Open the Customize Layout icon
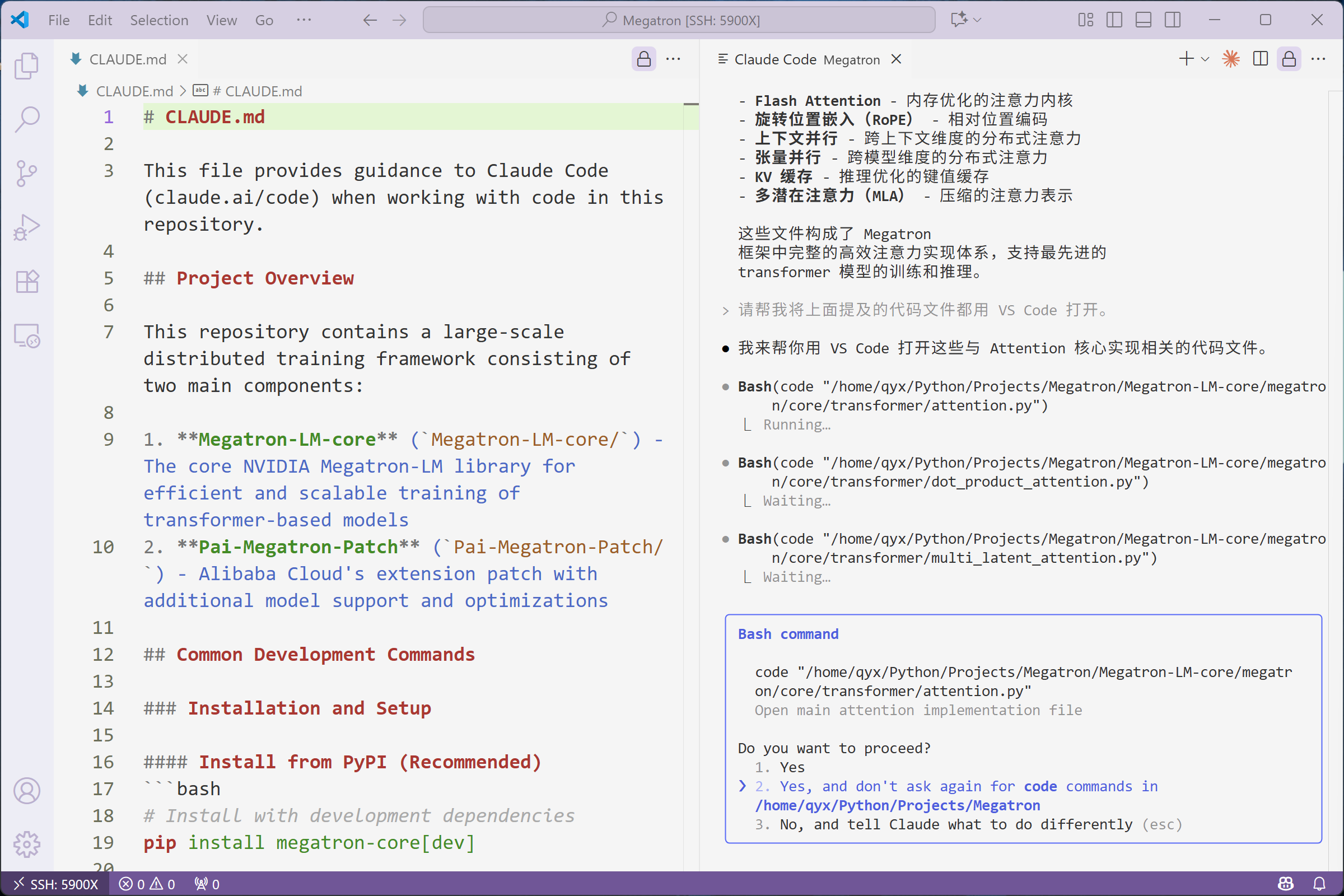1344x896 pixels. point(1085,20)
